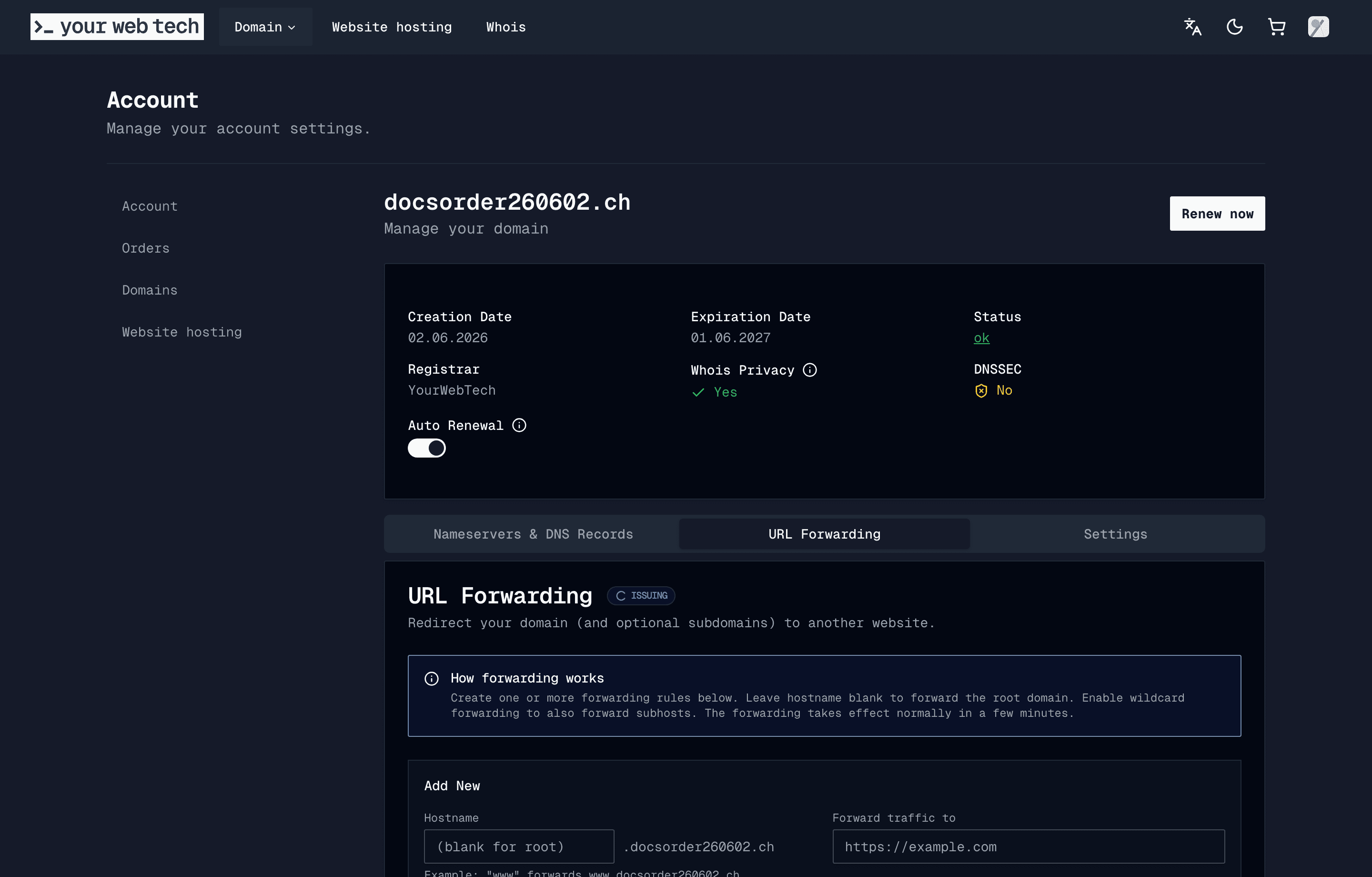The image size is (1372, 877).
Task: Go to Account in the sidebar
Action: [x=150, y=206]
